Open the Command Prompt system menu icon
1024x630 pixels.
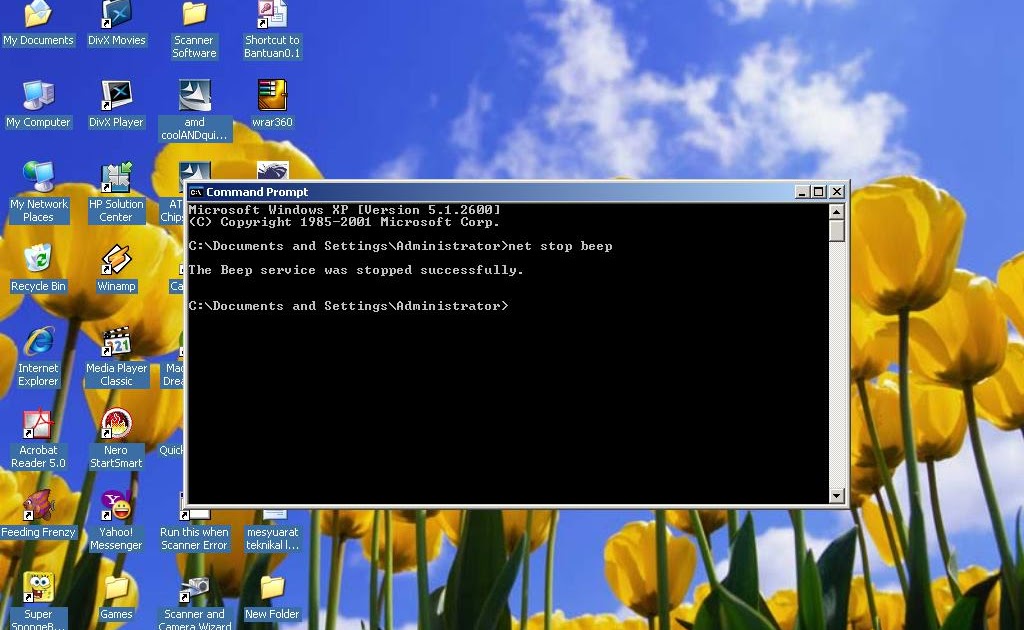tap(196, 192)
